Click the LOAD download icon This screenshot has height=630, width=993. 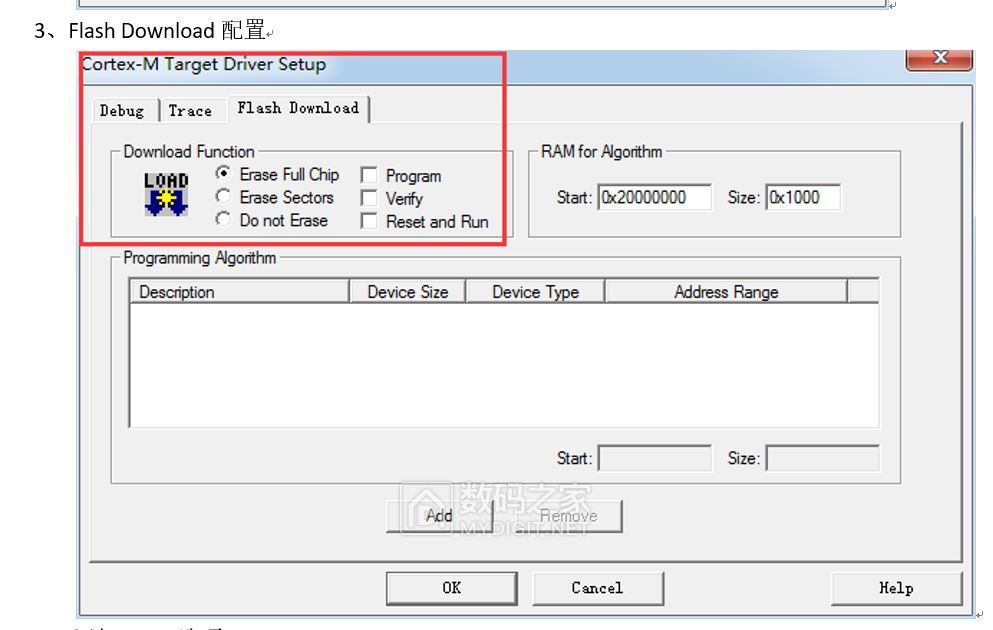pyautogui.click(x=166, y=195)
